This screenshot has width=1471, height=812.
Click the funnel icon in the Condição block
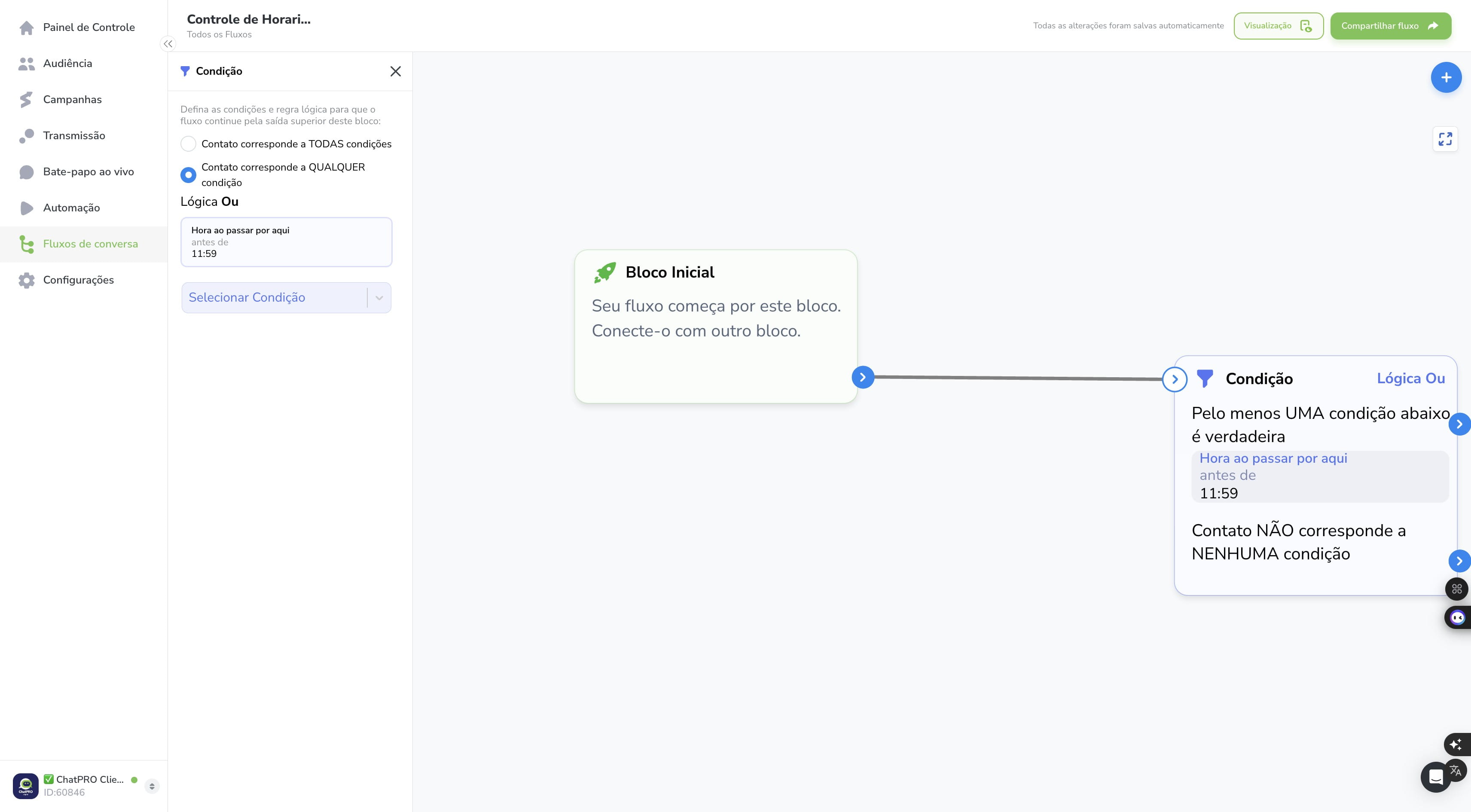[1205, 379]
